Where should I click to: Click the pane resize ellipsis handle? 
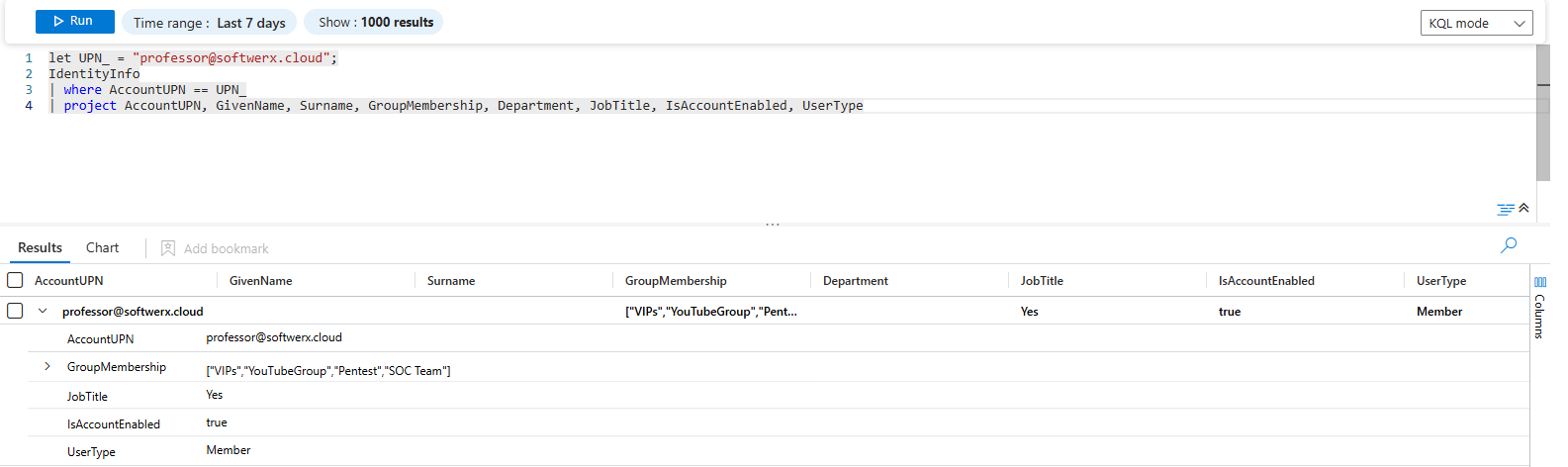(x=772, y=225)
